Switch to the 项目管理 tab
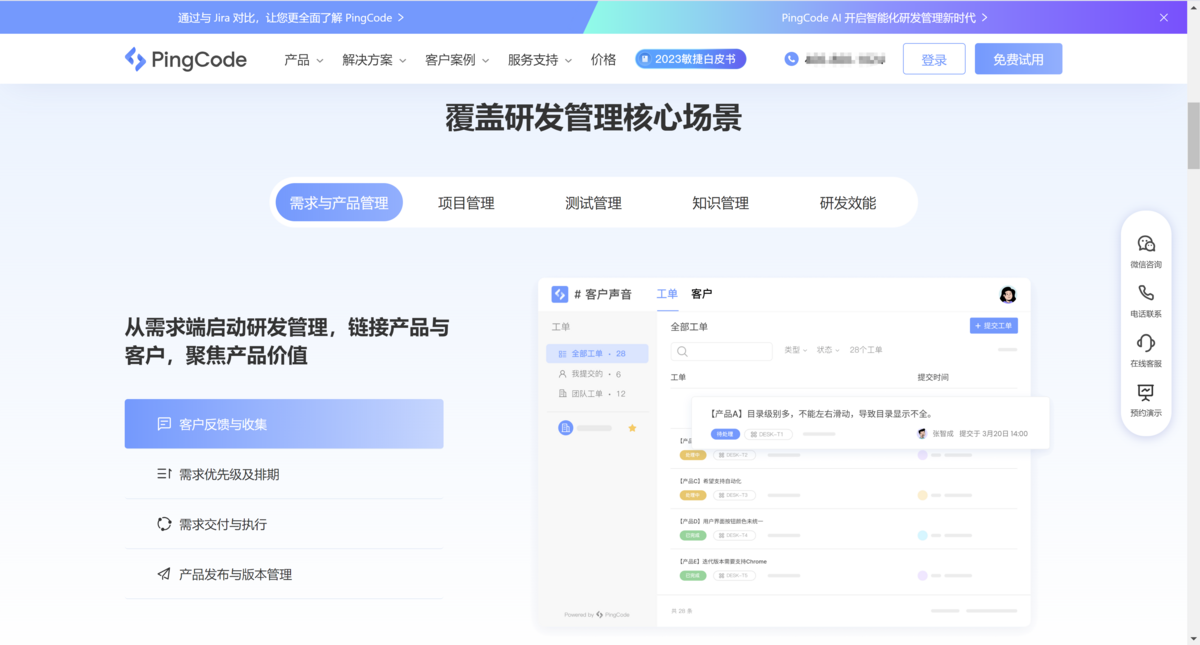Viewport: 1200px width, 645px height. (466, 202)
